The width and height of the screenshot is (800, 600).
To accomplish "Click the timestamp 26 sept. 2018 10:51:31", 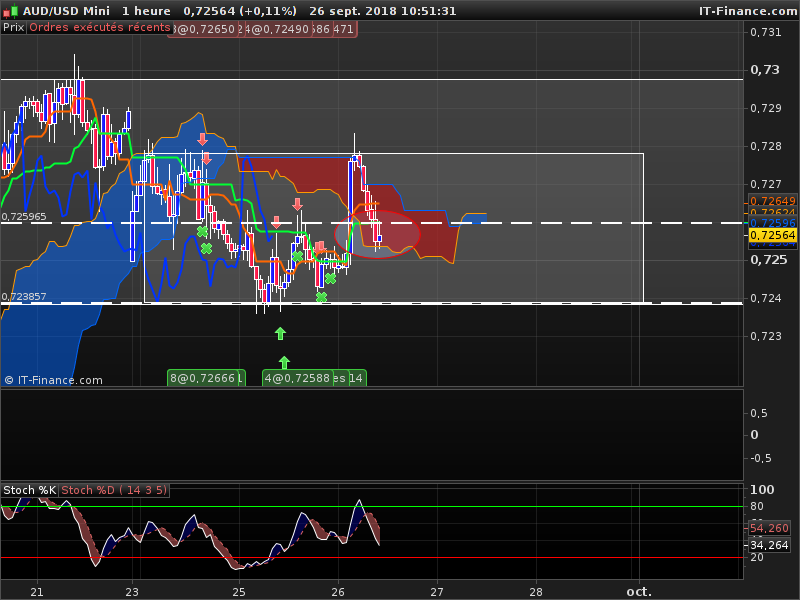I will [x=383, y=11].
